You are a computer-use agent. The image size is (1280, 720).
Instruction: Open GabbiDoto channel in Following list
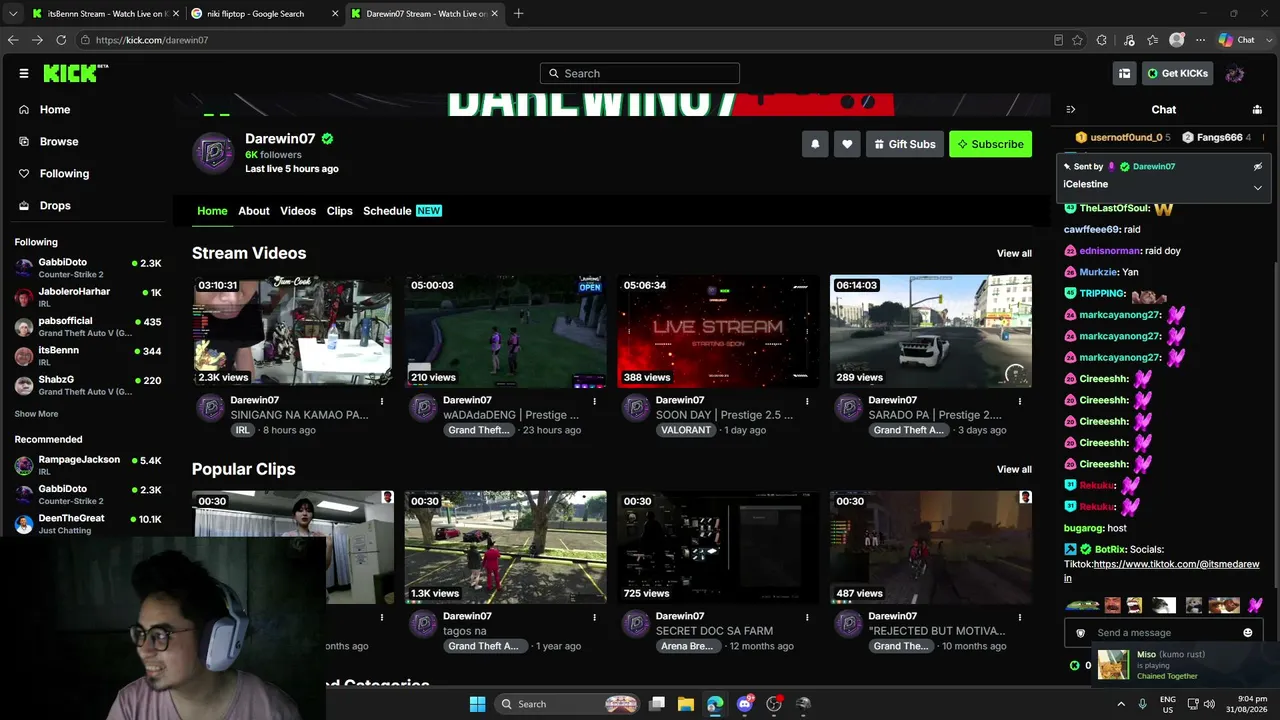(87, 268)
